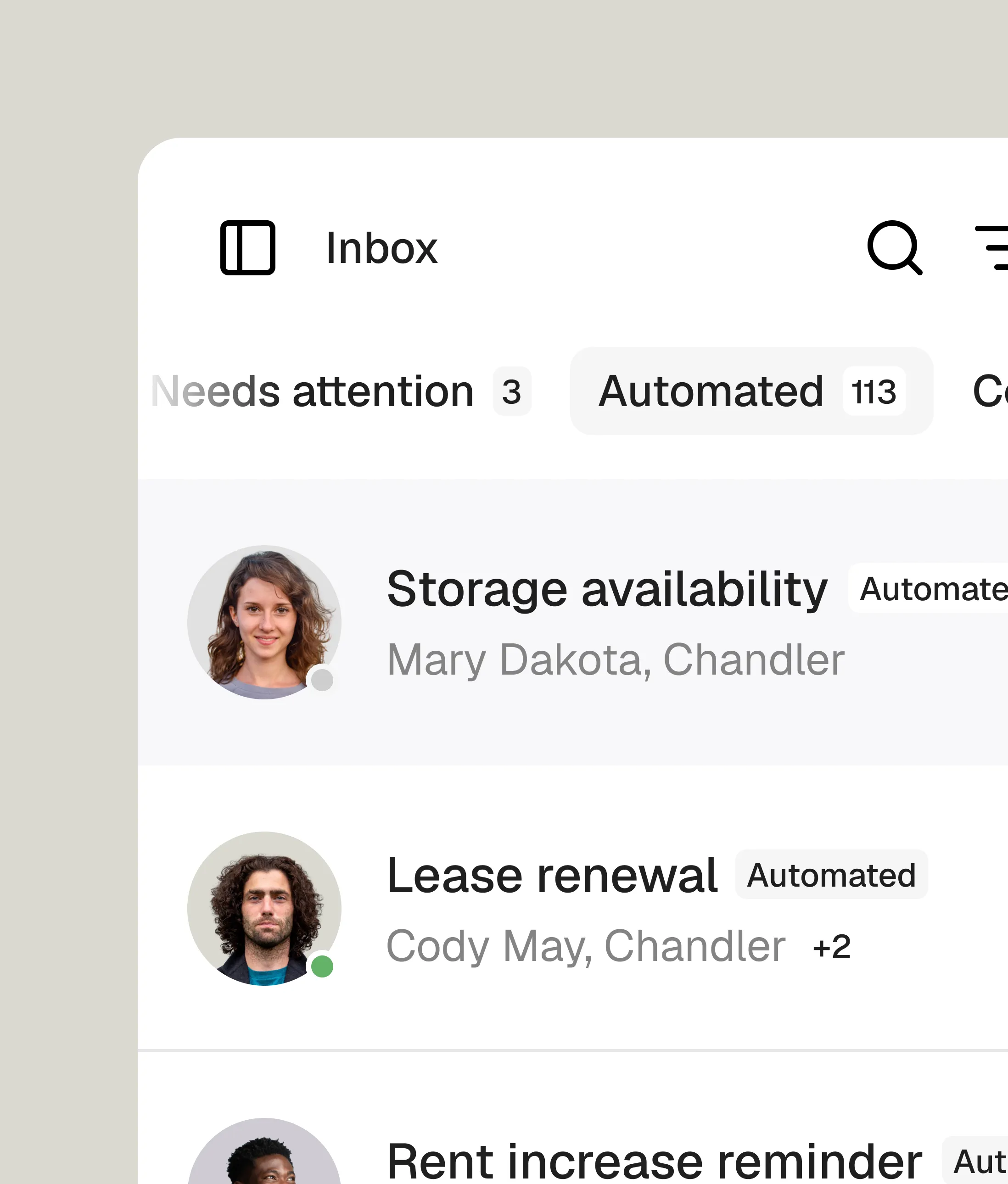The width and height of the screenshot is (1008, 1184).
Task: Click the count badge showing 3
Action: pyautogui.click(x=511, y=391)
